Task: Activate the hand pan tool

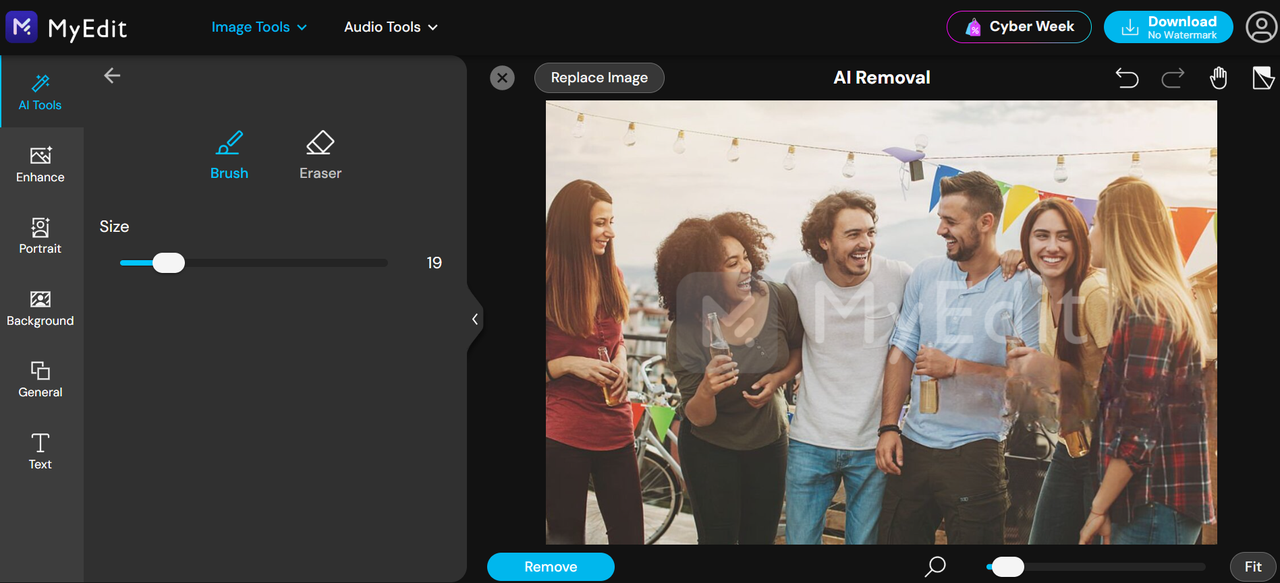Action: (x=1218, y=78)
